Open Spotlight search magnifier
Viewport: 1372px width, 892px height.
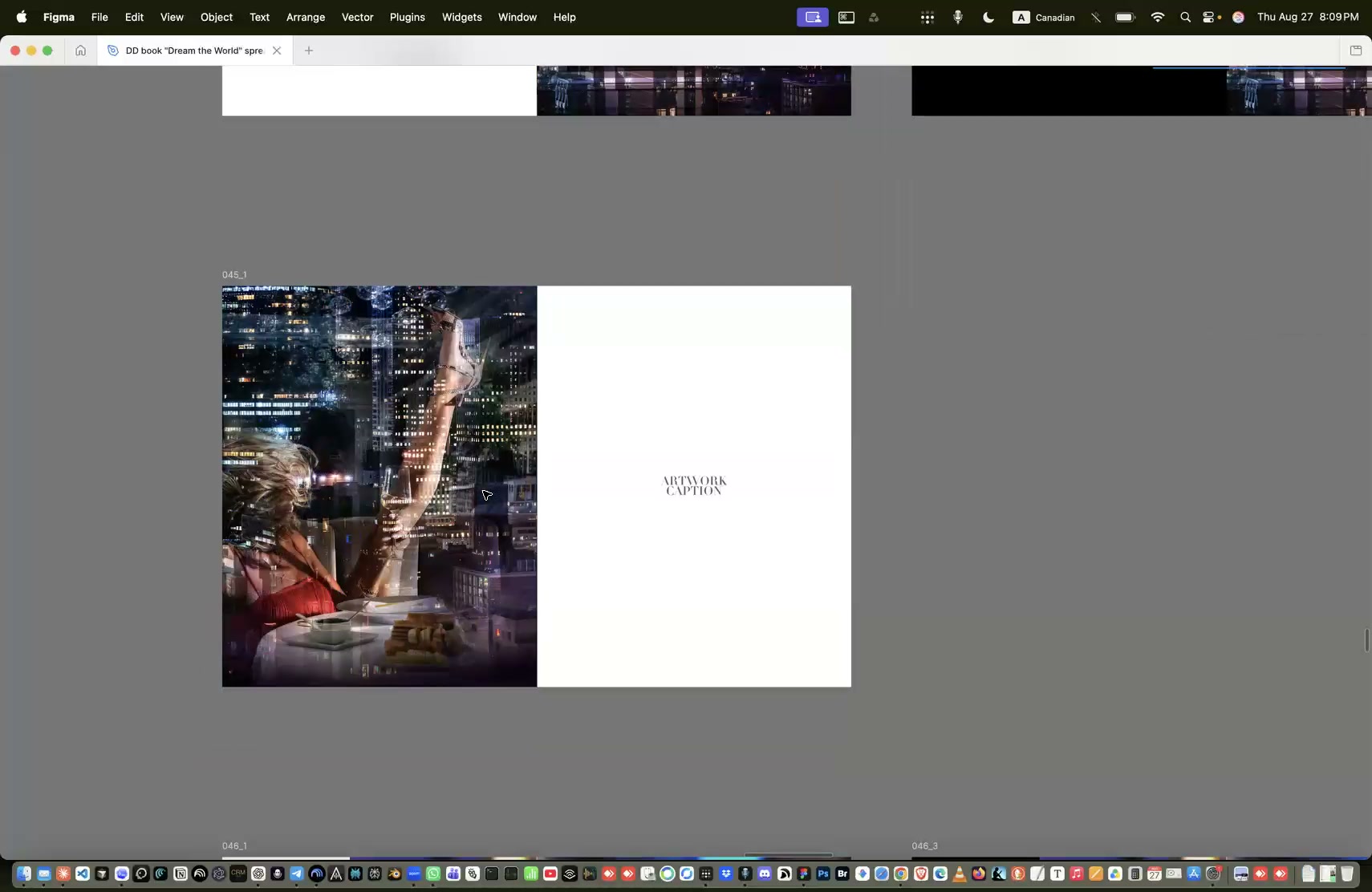pyautogui.click(x=1185, y=17)
